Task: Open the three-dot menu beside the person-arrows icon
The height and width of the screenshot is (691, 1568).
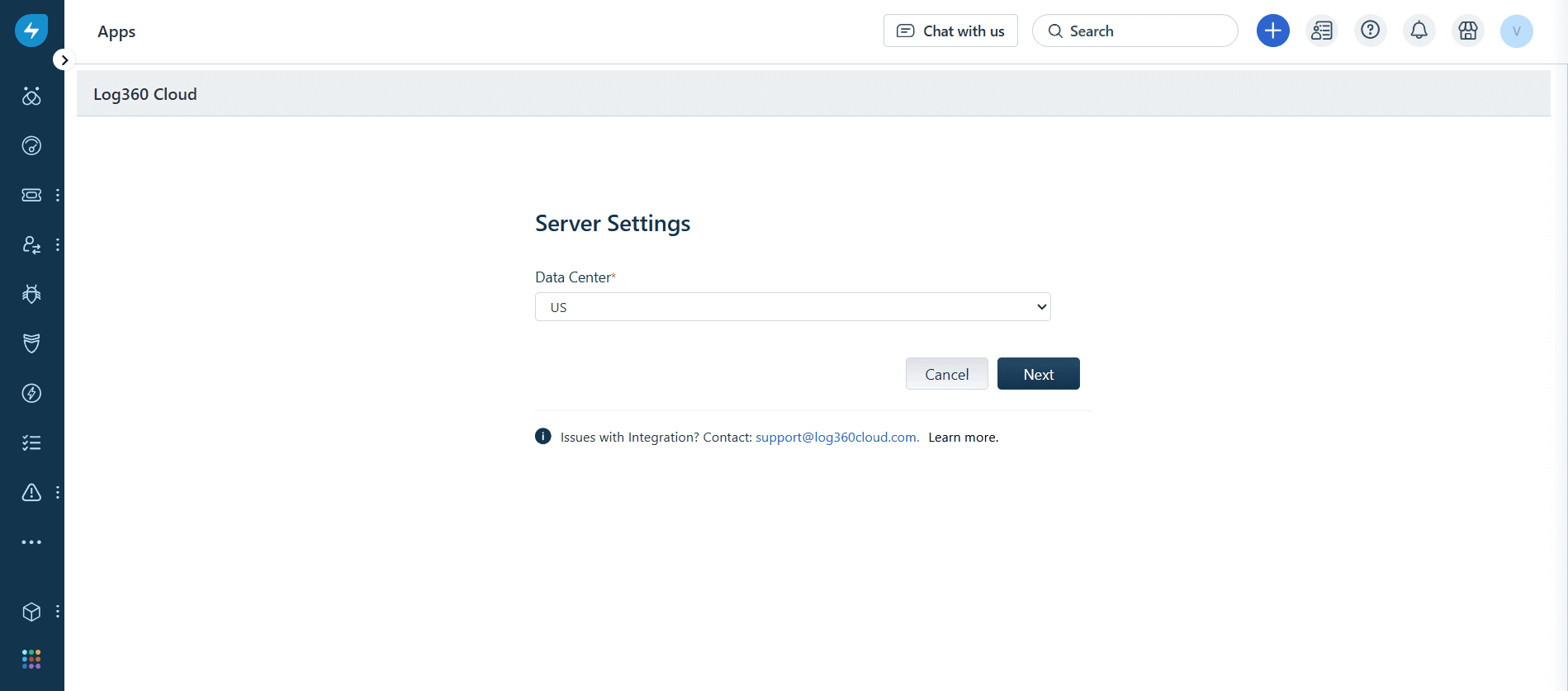Action: pos(58,245)
